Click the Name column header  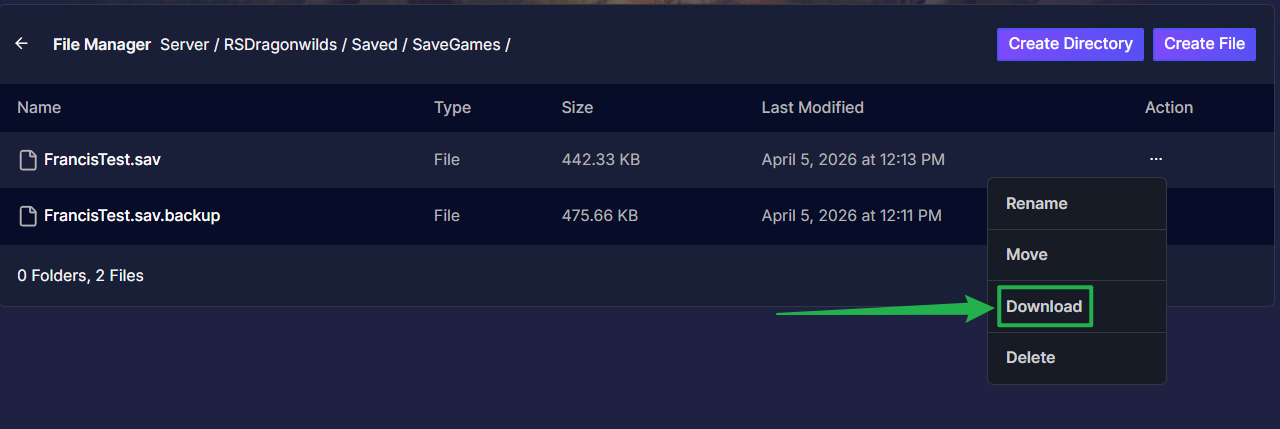[x=39, y=108]
